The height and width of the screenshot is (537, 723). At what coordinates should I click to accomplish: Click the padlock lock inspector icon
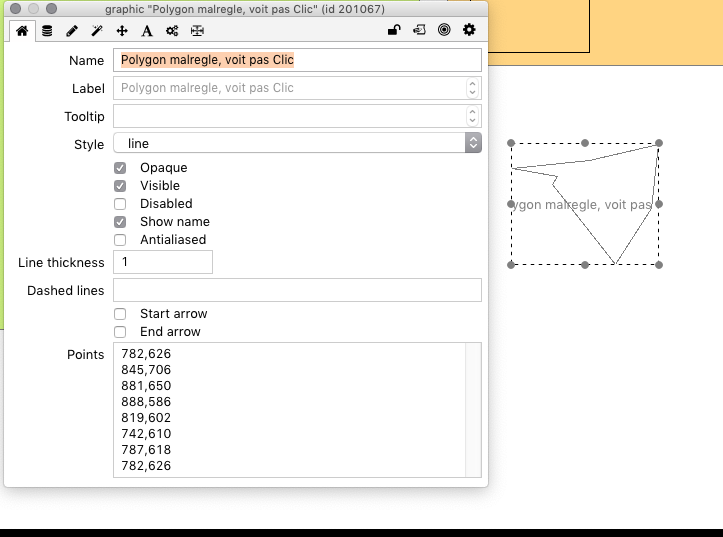(x=395, y=31)
